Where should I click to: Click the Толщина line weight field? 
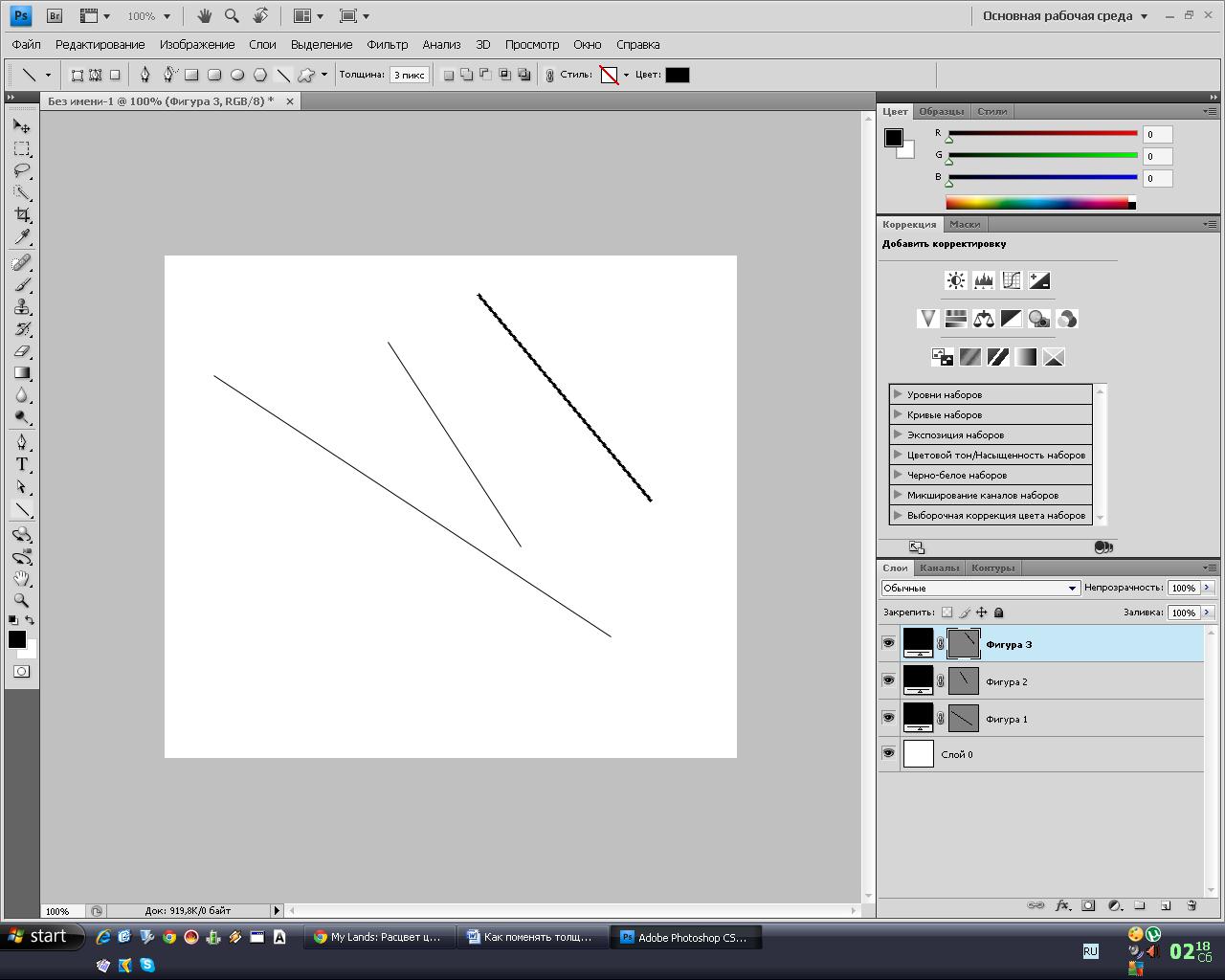[409, 75]
